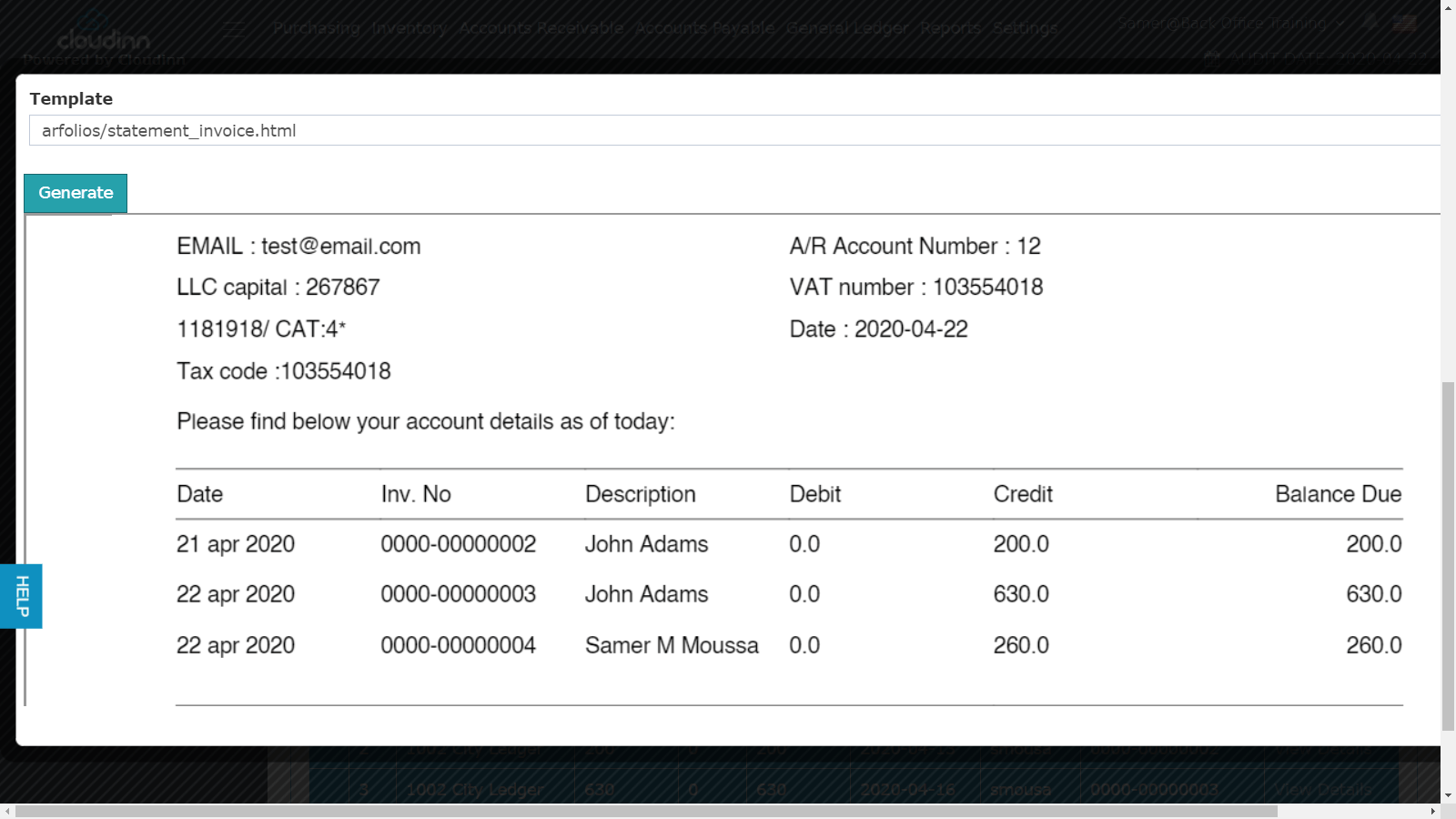Click 'Please find below your account details' text
This screenshot has width=1456, height=819.
pos(425,421)
